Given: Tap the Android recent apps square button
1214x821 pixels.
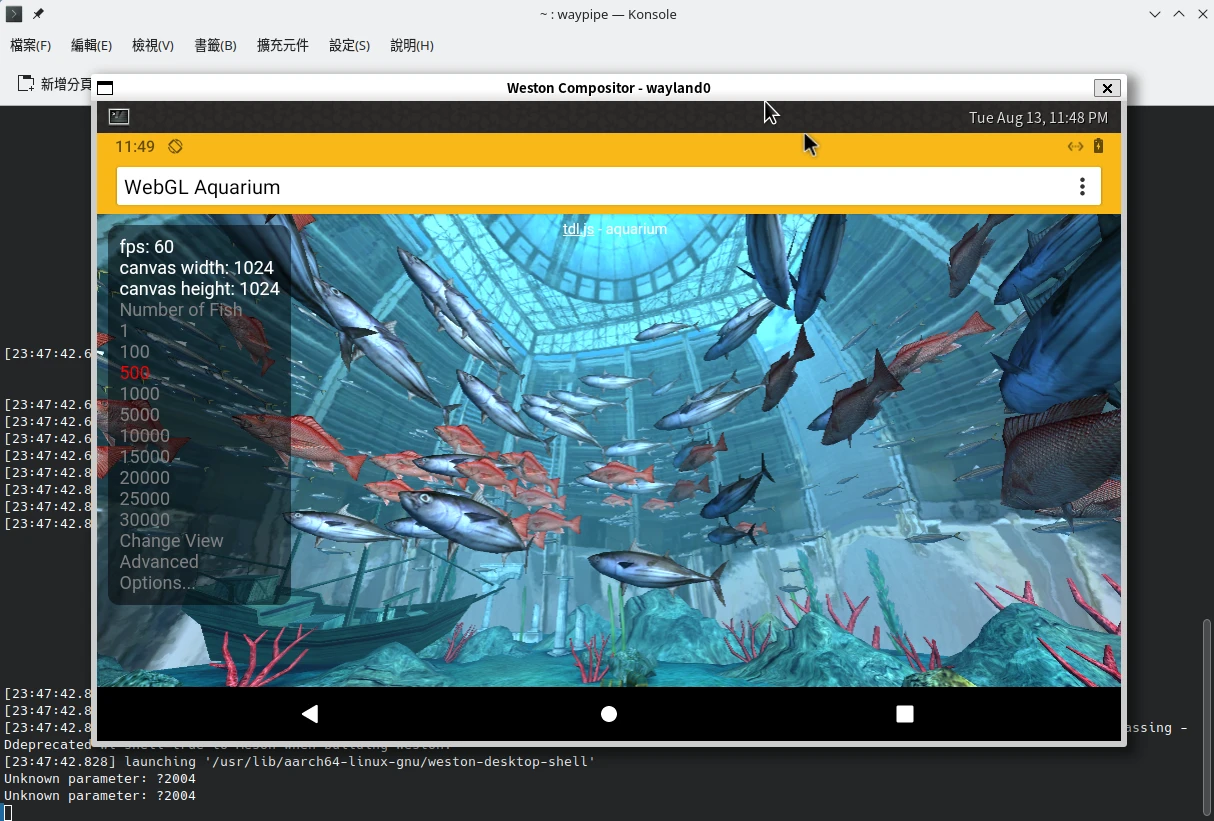Looking at the screenshot, I should (x=904, y=713).
